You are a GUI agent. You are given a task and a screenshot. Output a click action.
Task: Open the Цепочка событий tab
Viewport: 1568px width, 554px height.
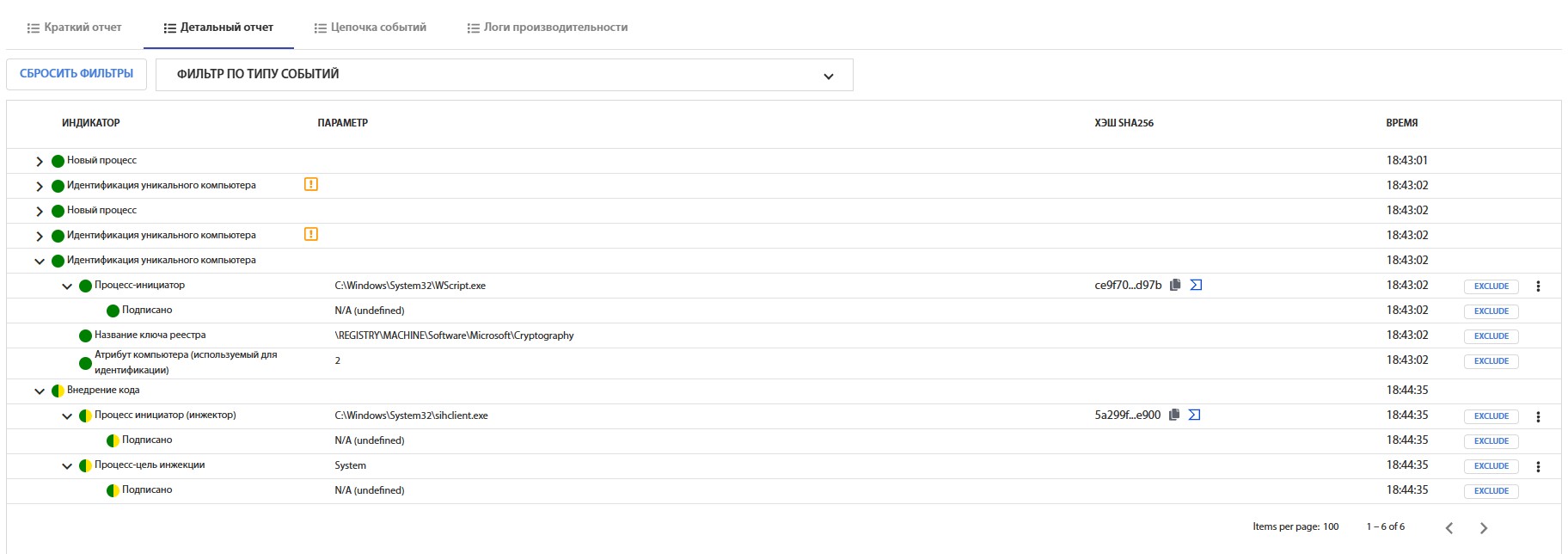point(370,28)
